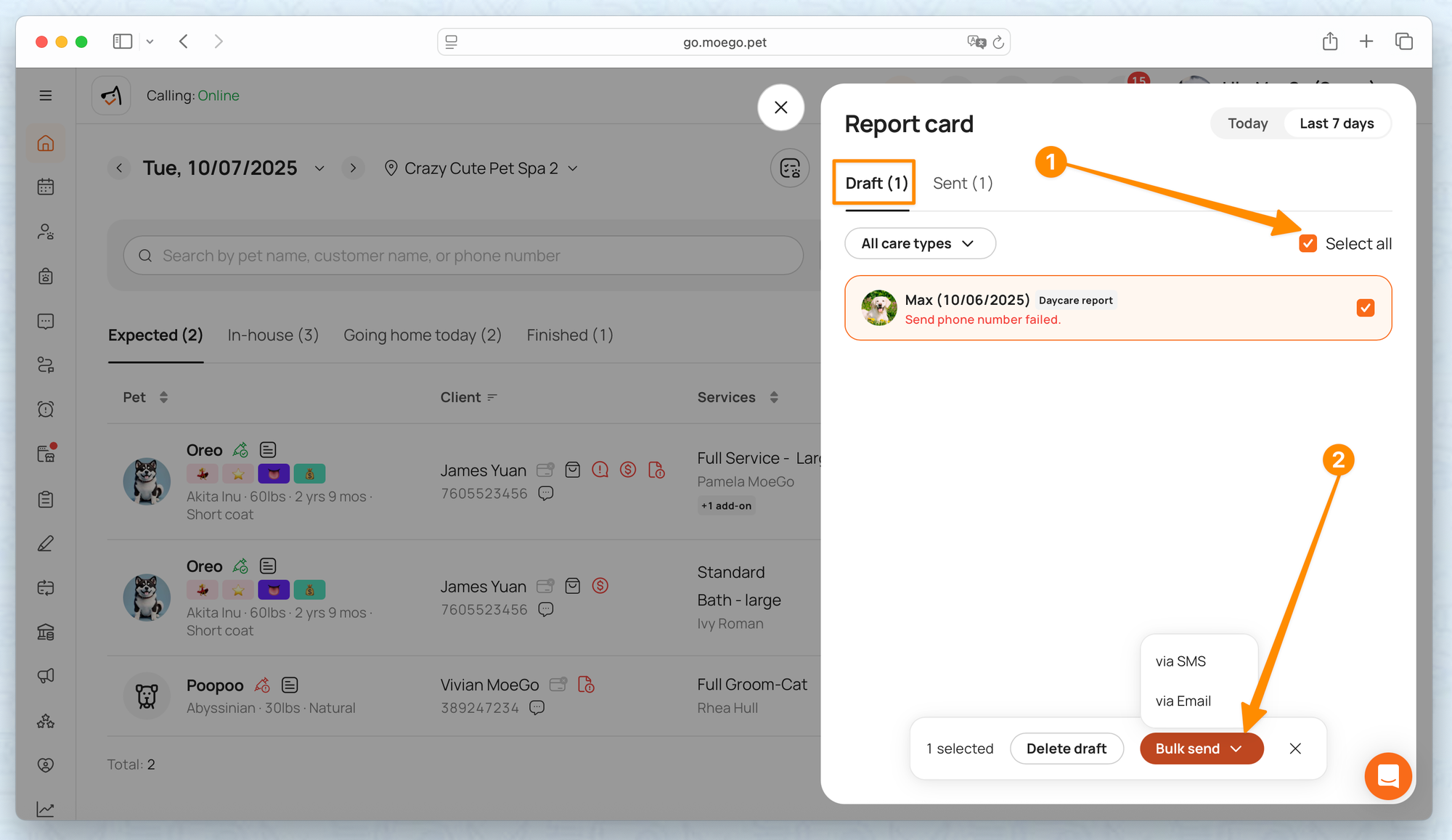Uncheck Max daycare report checkbox
Viewport: 1452px width, 840px height.
(1365, 308)
